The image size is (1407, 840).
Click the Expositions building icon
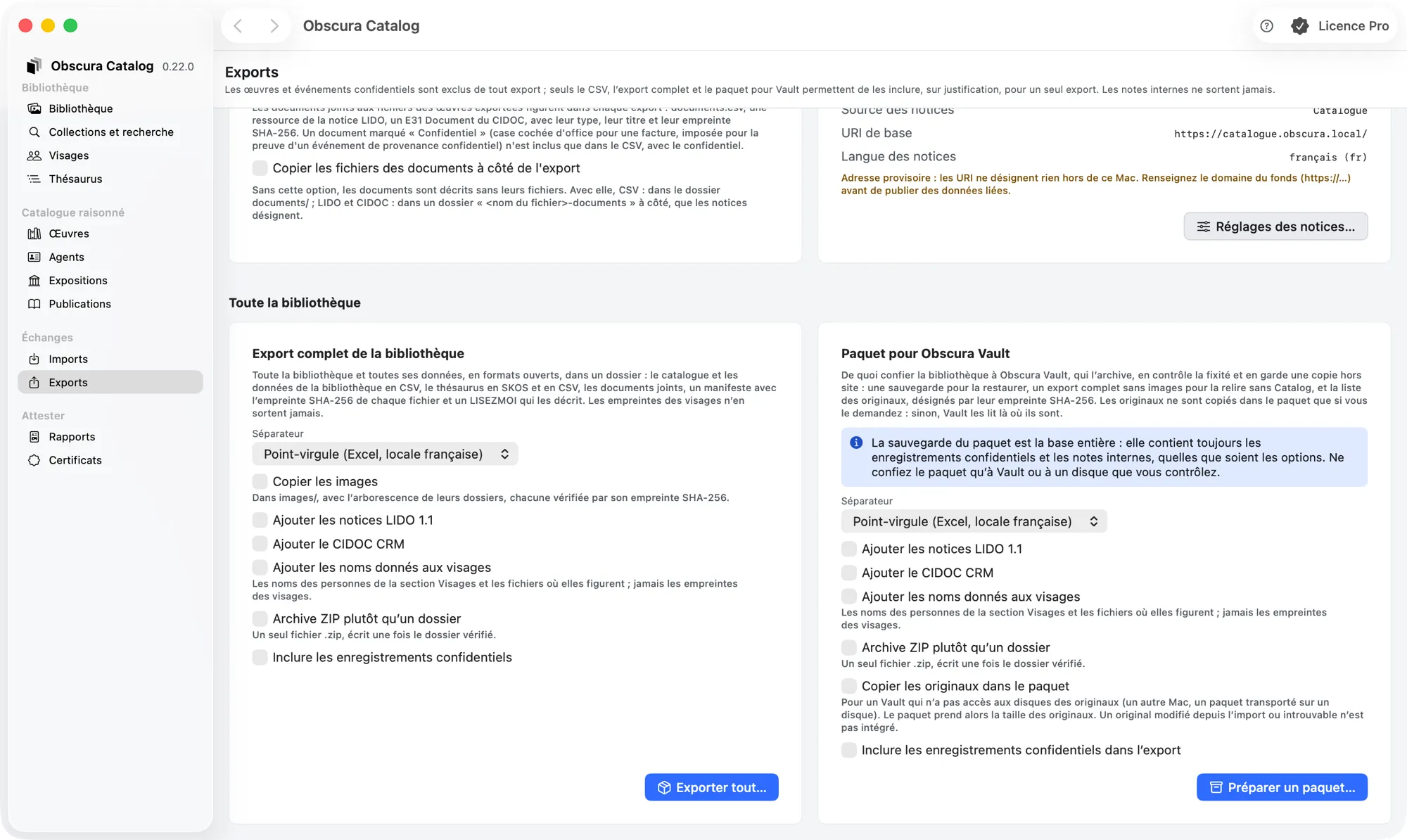click(34, 281)
